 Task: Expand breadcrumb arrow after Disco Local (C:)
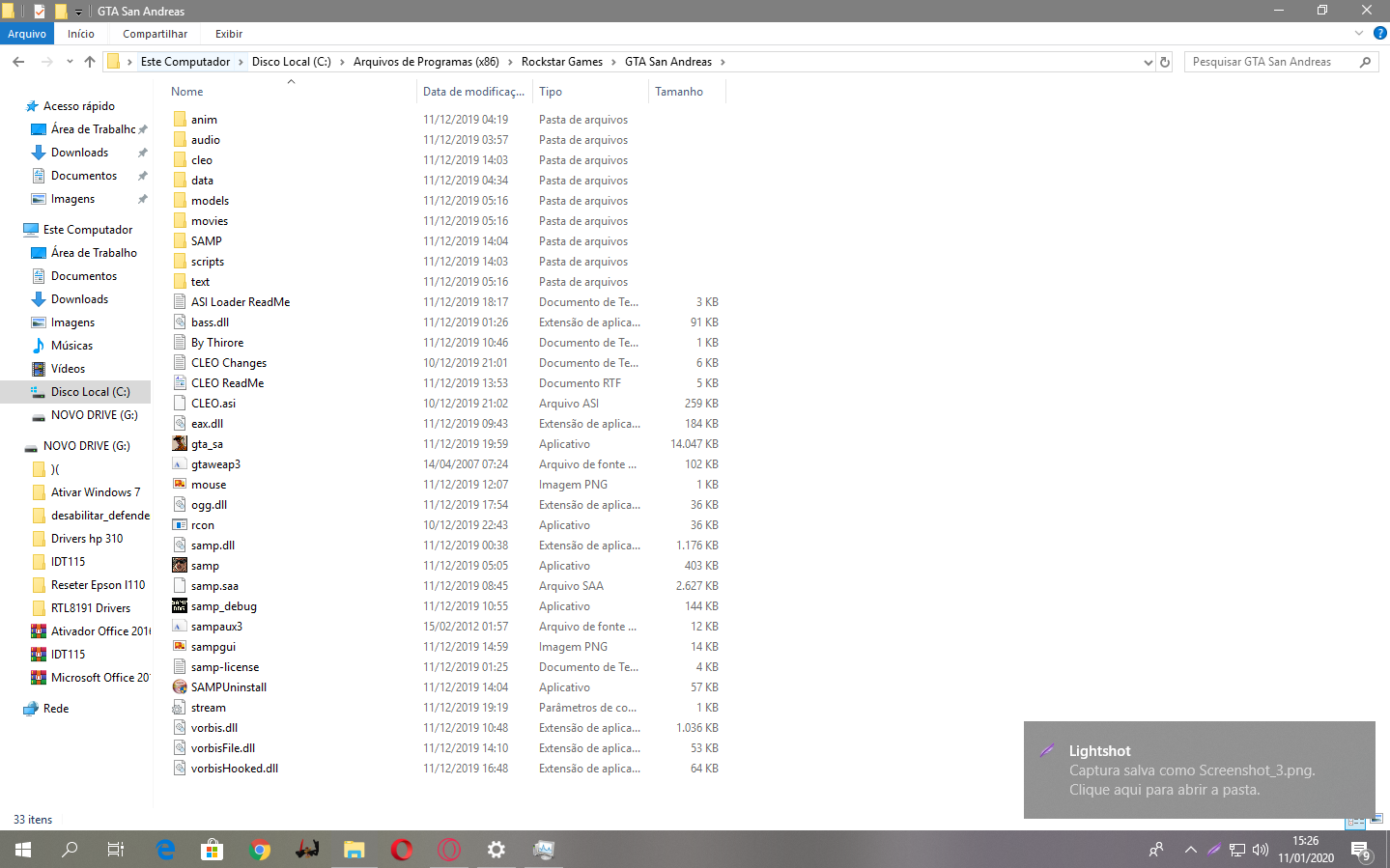coord(342,62)
